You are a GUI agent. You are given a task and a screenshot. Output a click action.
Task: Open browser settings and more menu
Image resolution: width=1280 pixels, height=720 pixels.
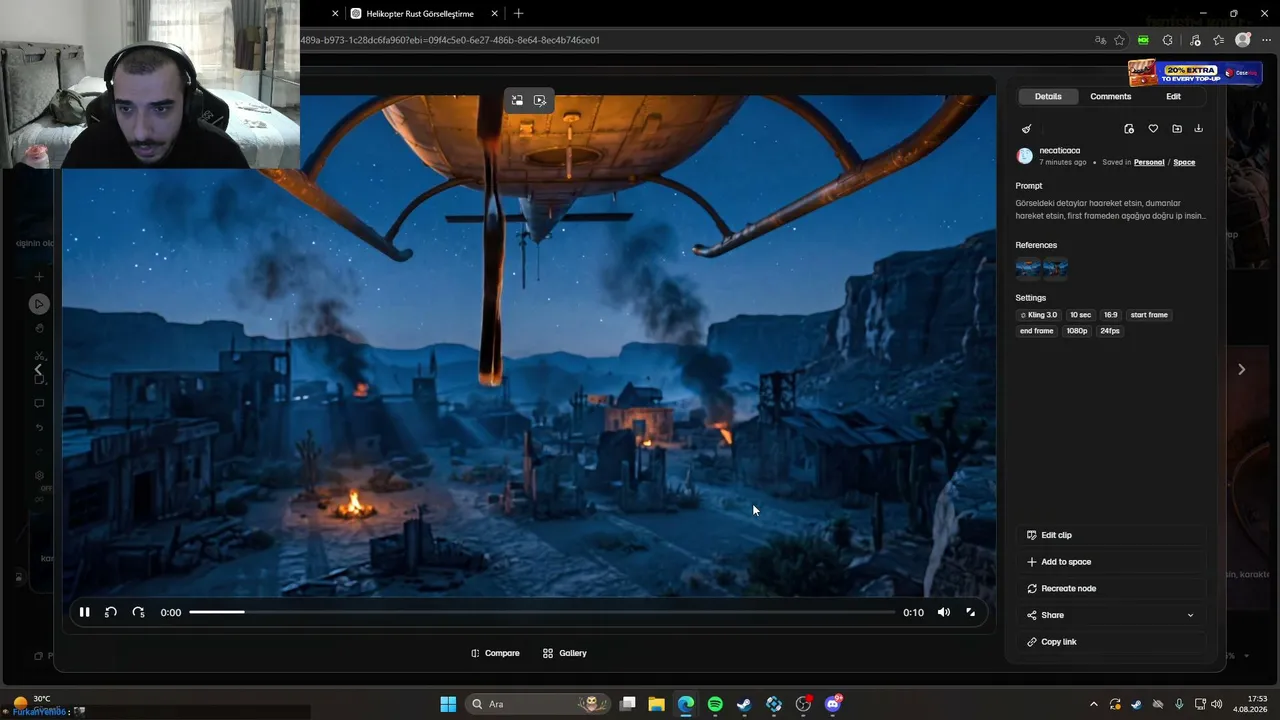click(x=1266, y=40)
